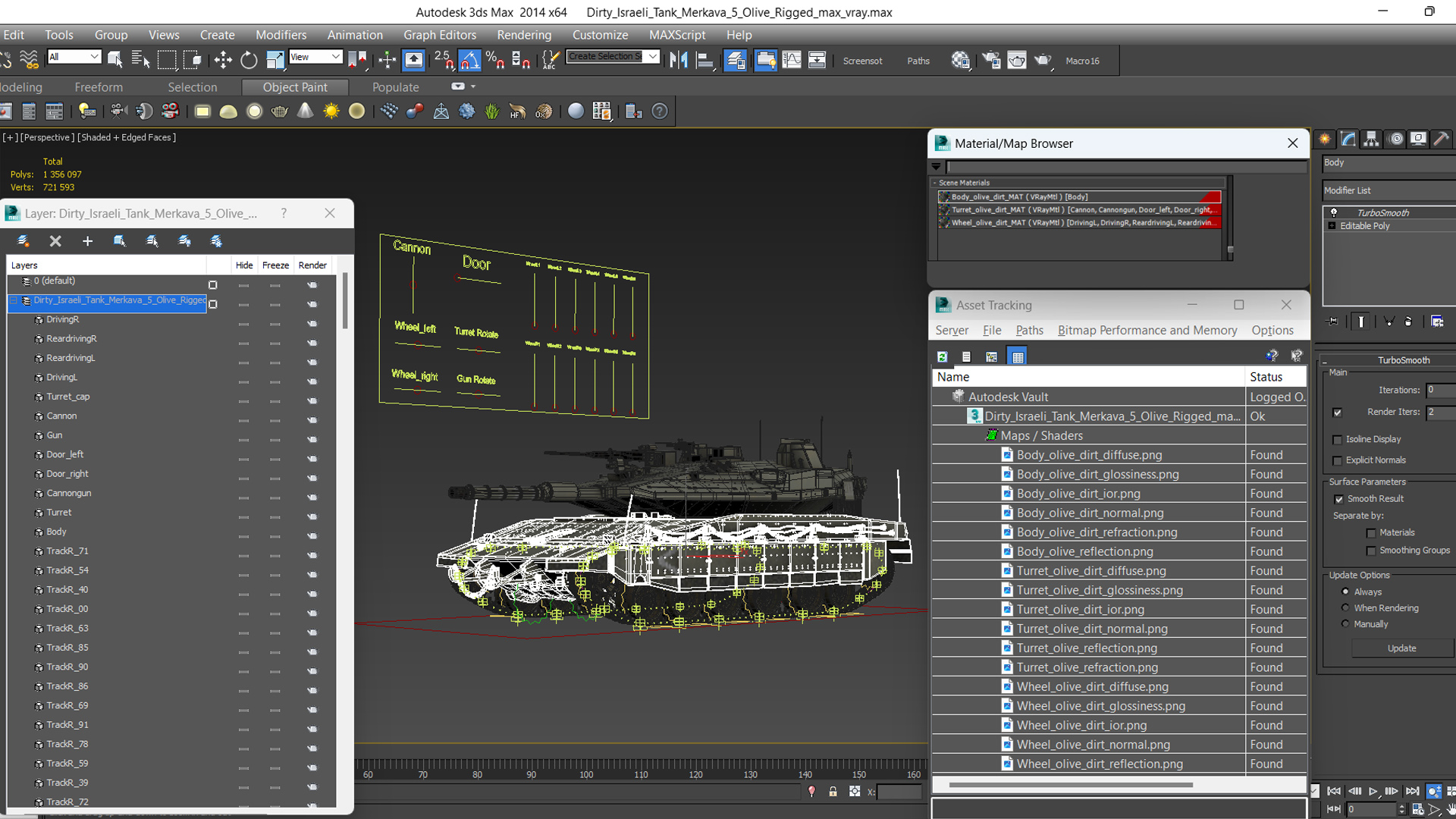Screen dimensions: 1456x819
Task: Open the All selection filter dropdown
Action: (x=74, y=57)
